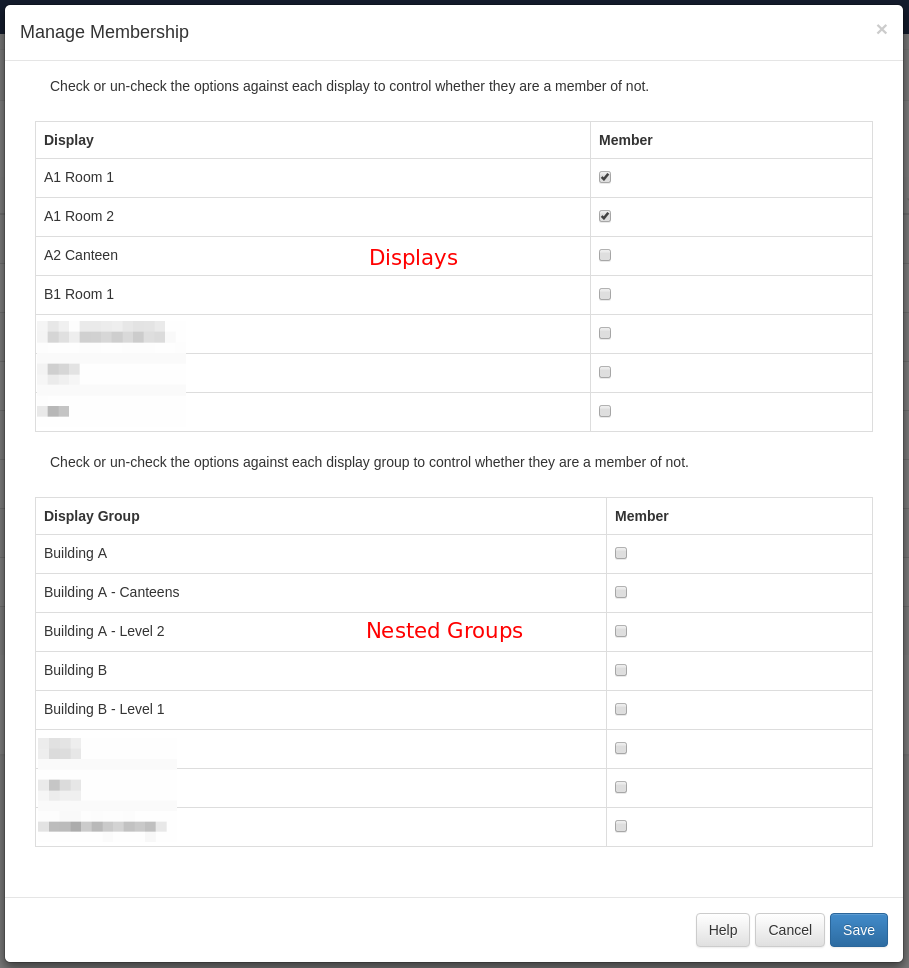Check the last display row's checkbox
This screenshot has width=909, height=968.
(x=605, y=411)
